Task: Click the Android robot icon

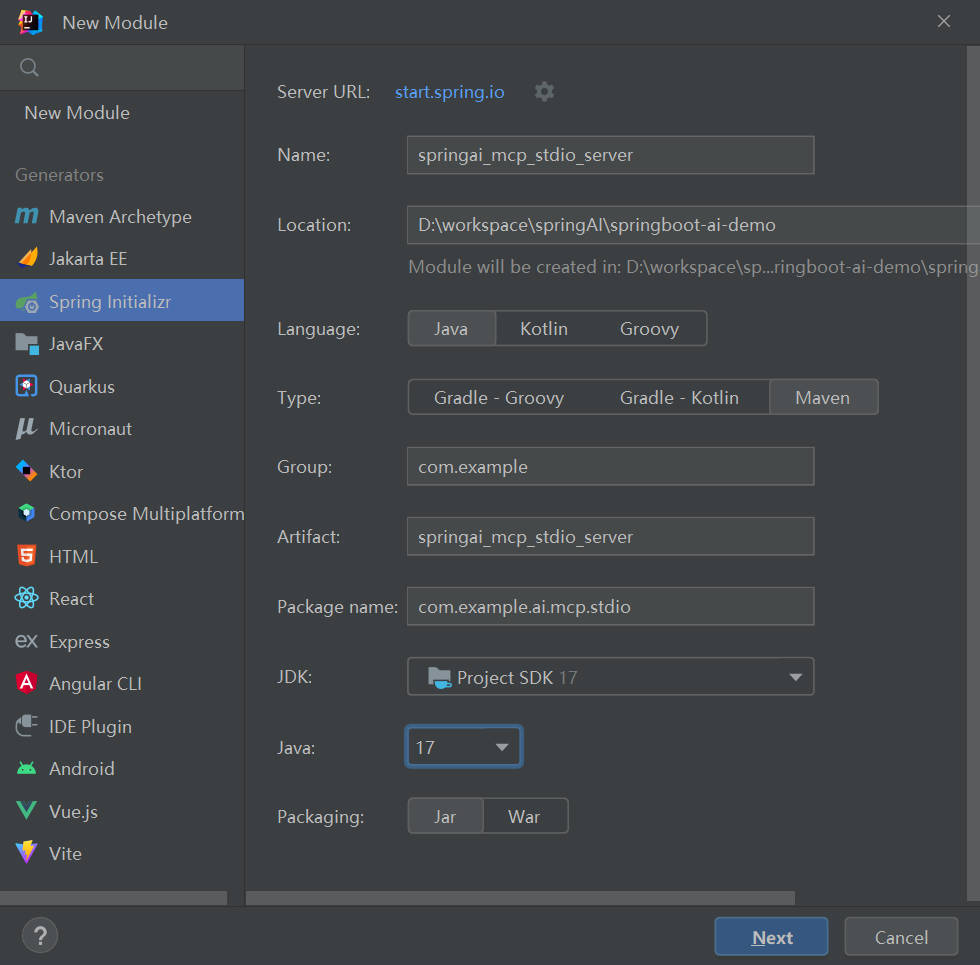Action: (x=26, y=769)
